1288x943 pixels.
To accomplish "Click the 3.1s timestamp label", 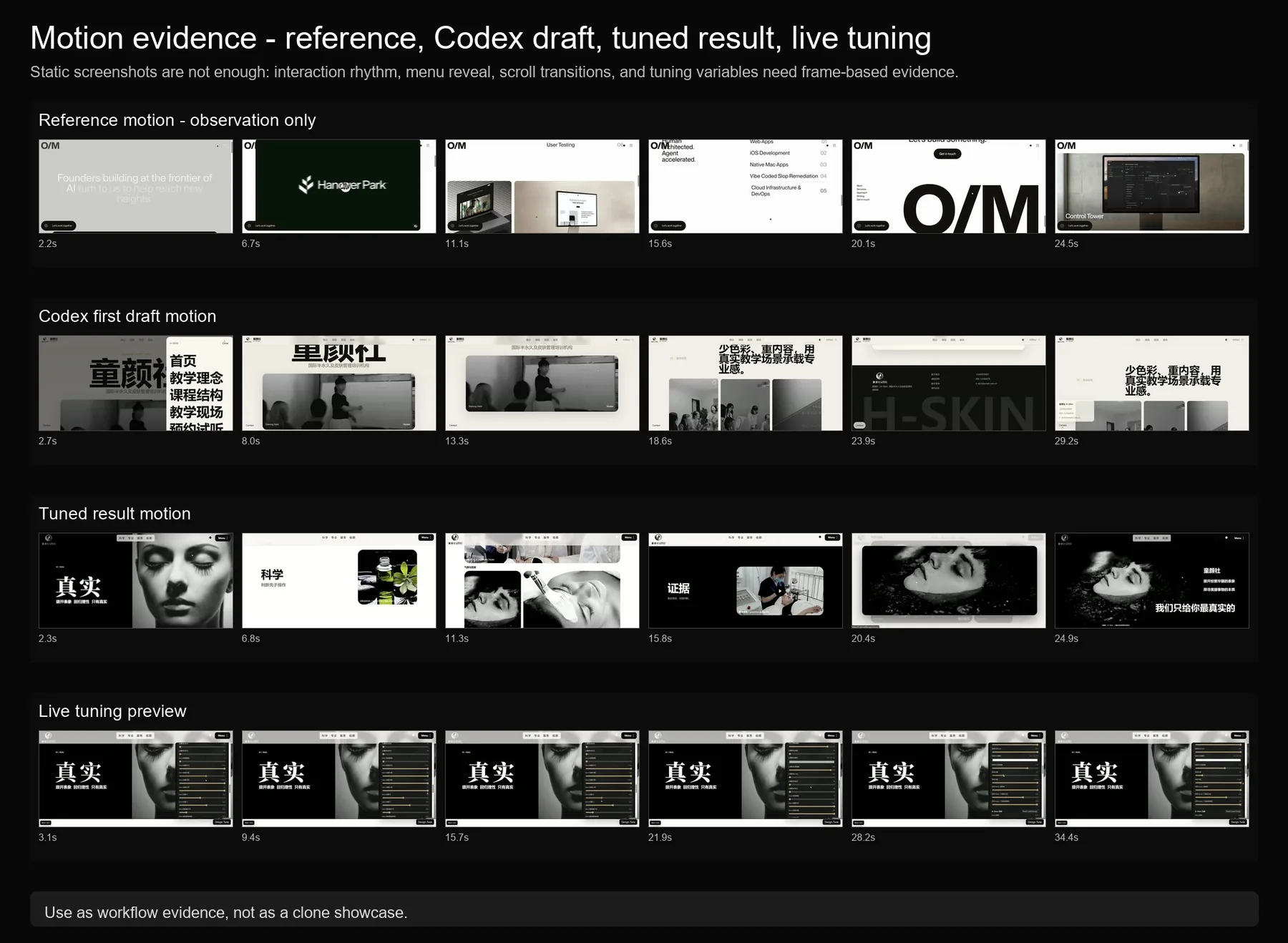I will 48,838.
